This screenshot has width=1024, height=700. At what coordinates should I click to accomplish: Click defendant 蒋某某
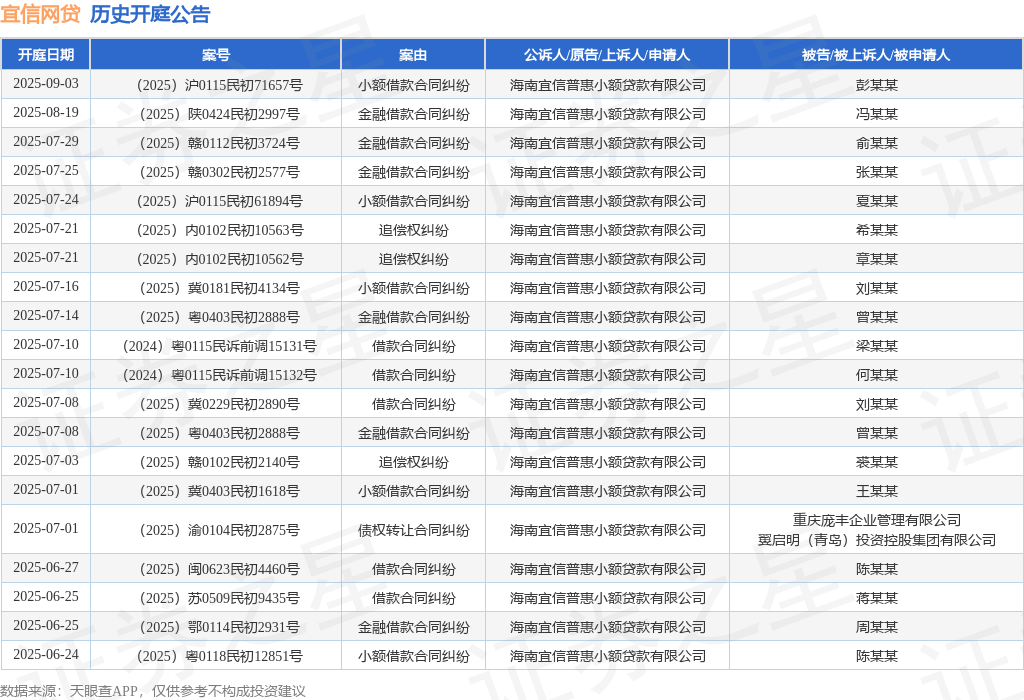tap(876, 598)
